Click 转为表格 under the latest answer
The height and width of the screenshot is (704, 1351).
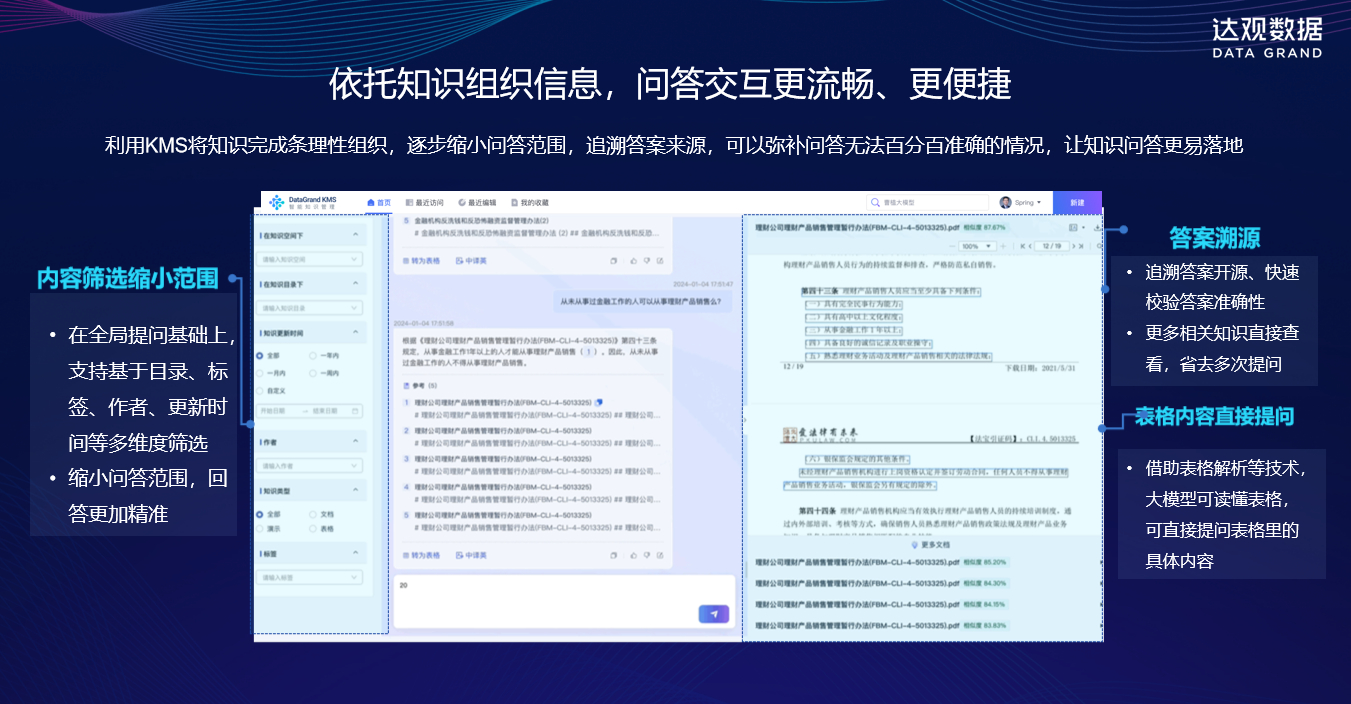[x=421, y=555]
